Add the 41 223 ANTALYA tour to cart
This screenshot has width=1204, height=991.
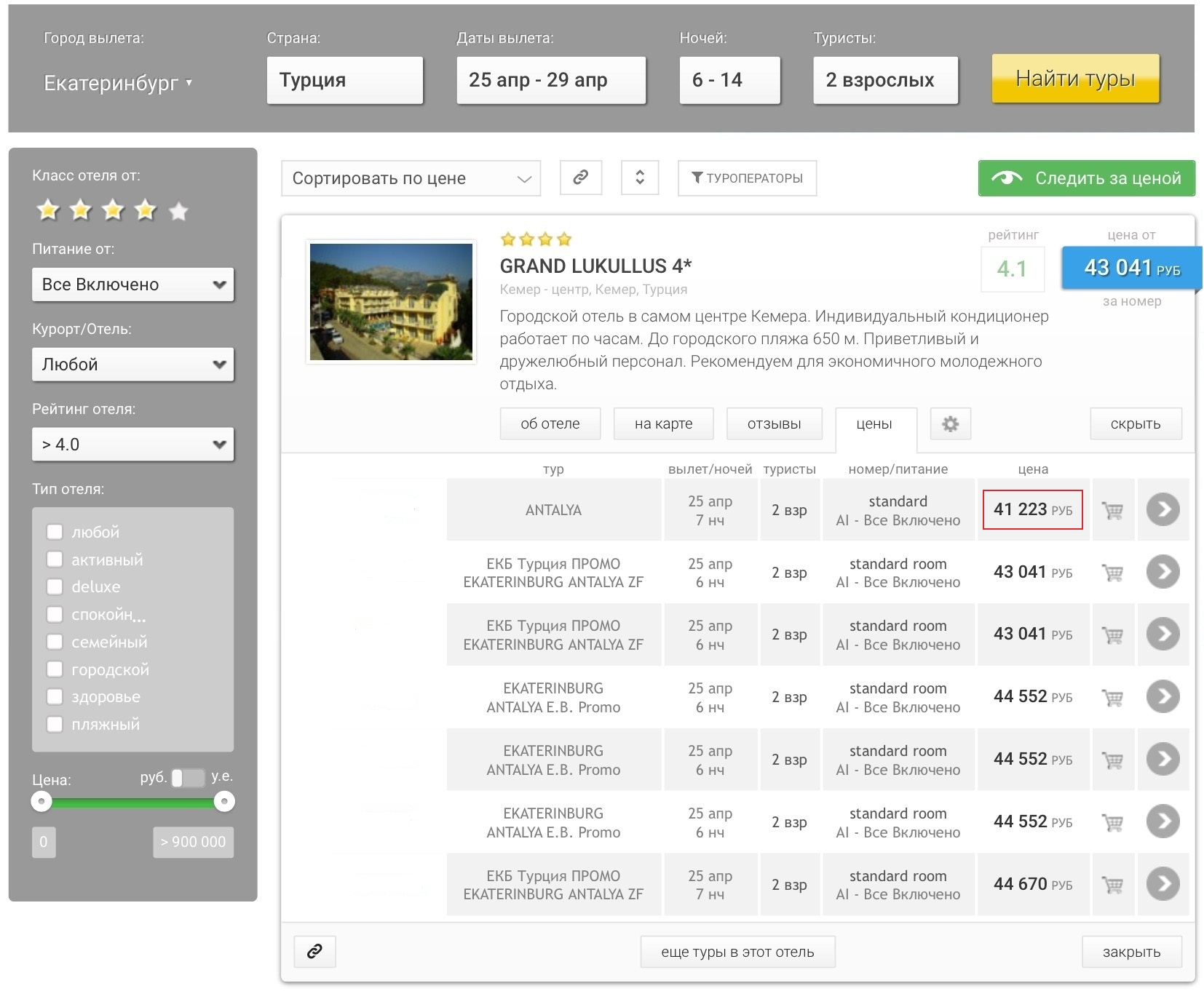1112,510
